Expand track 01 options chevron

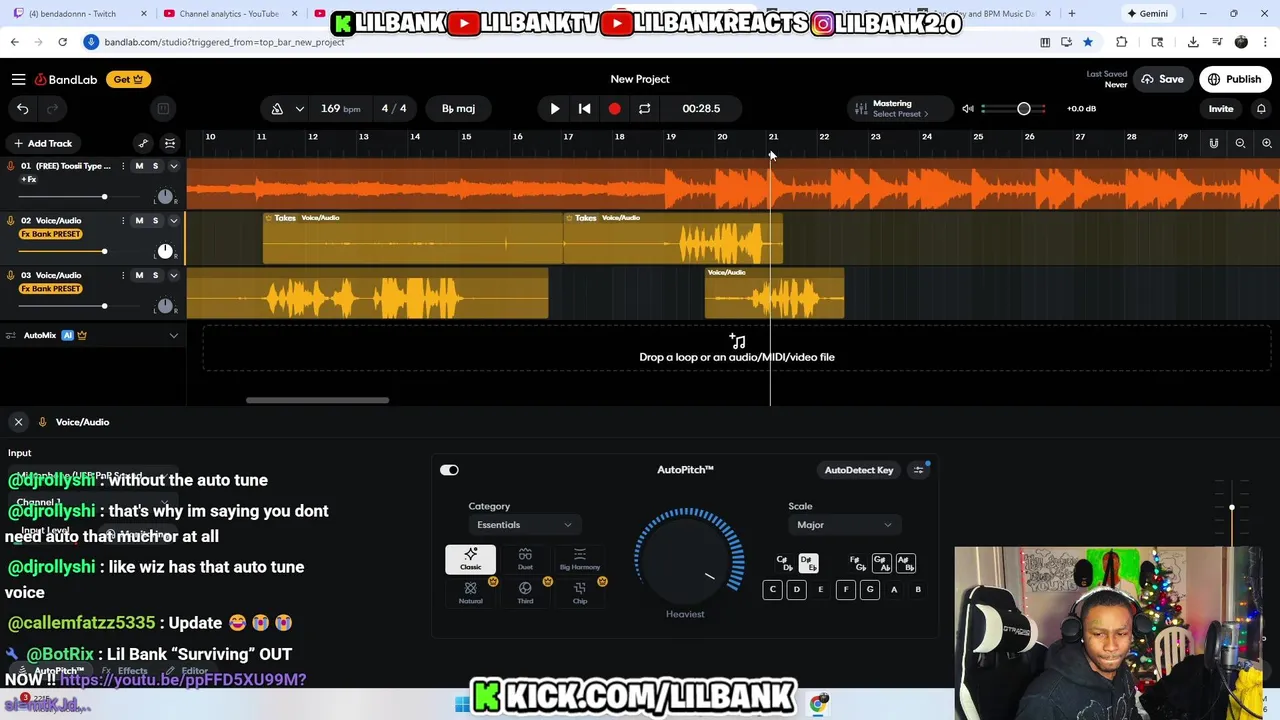[173, 166]
